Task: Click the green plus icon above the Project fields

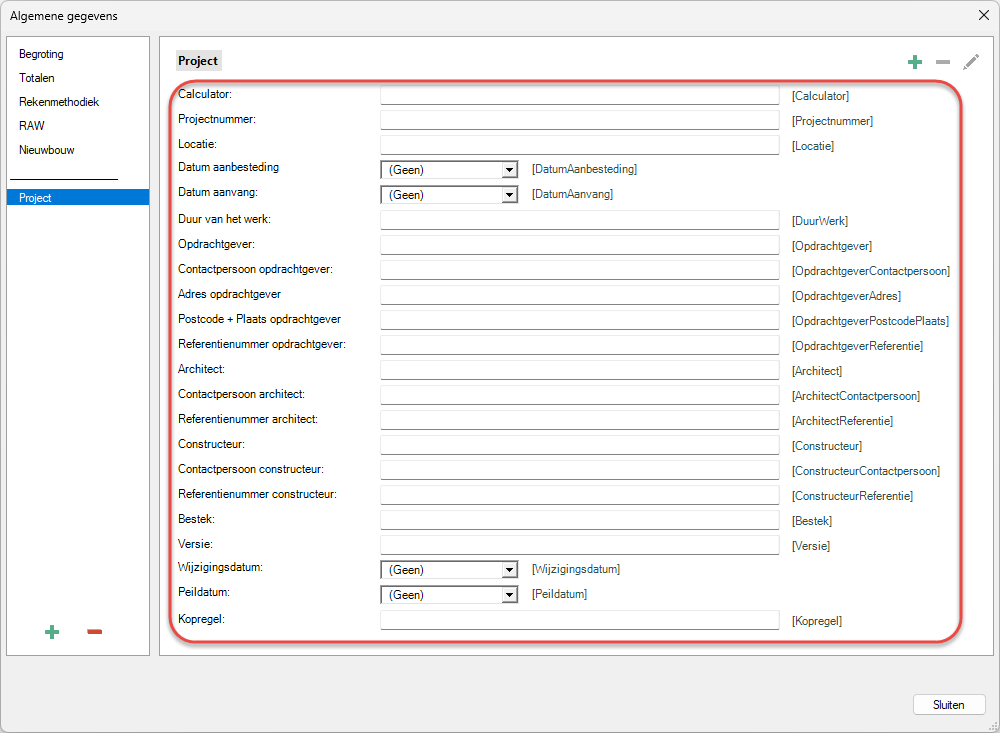Action: tap(914, 62)
